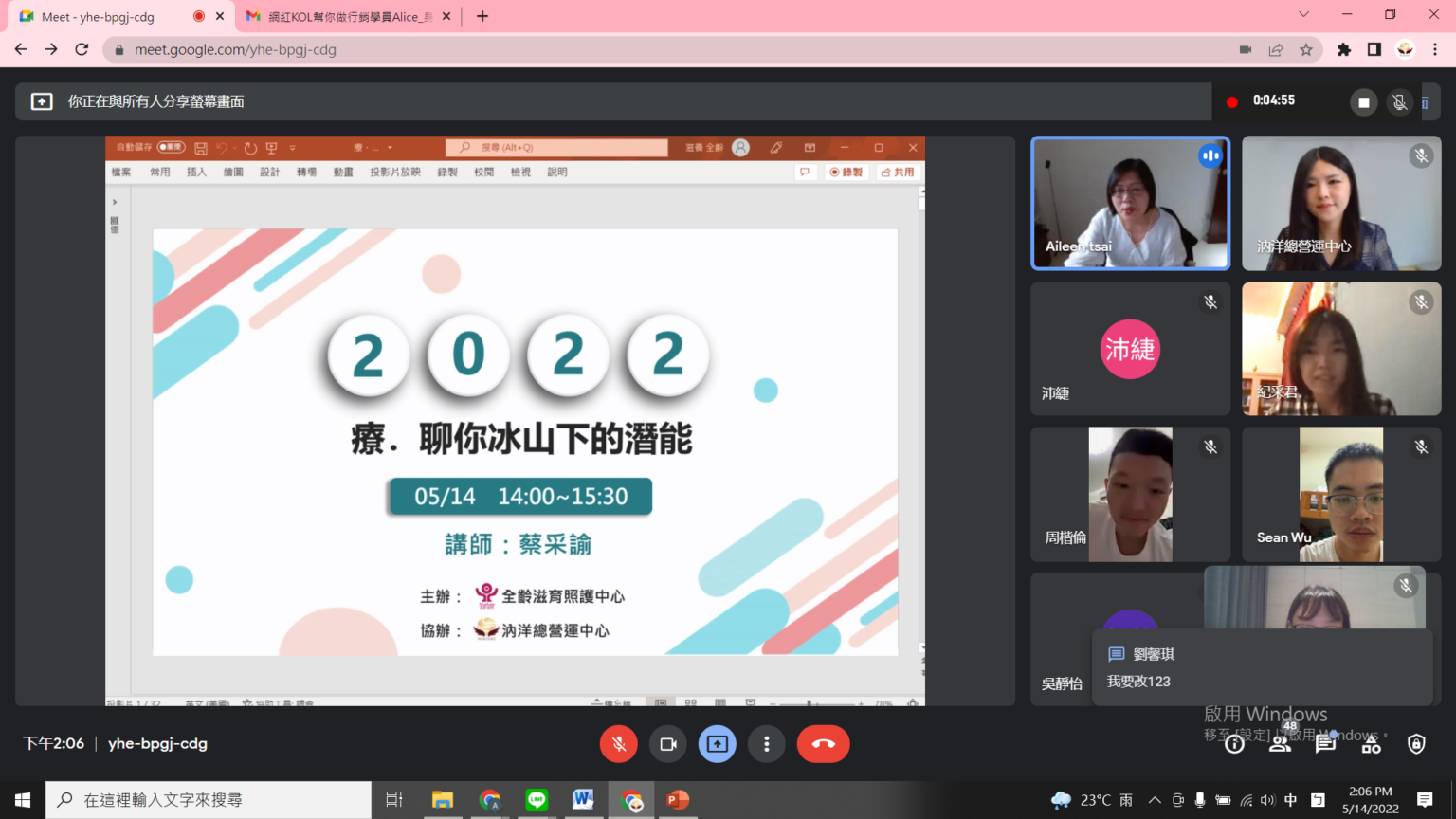Hang up the Google Meet call

coord(823,744)
